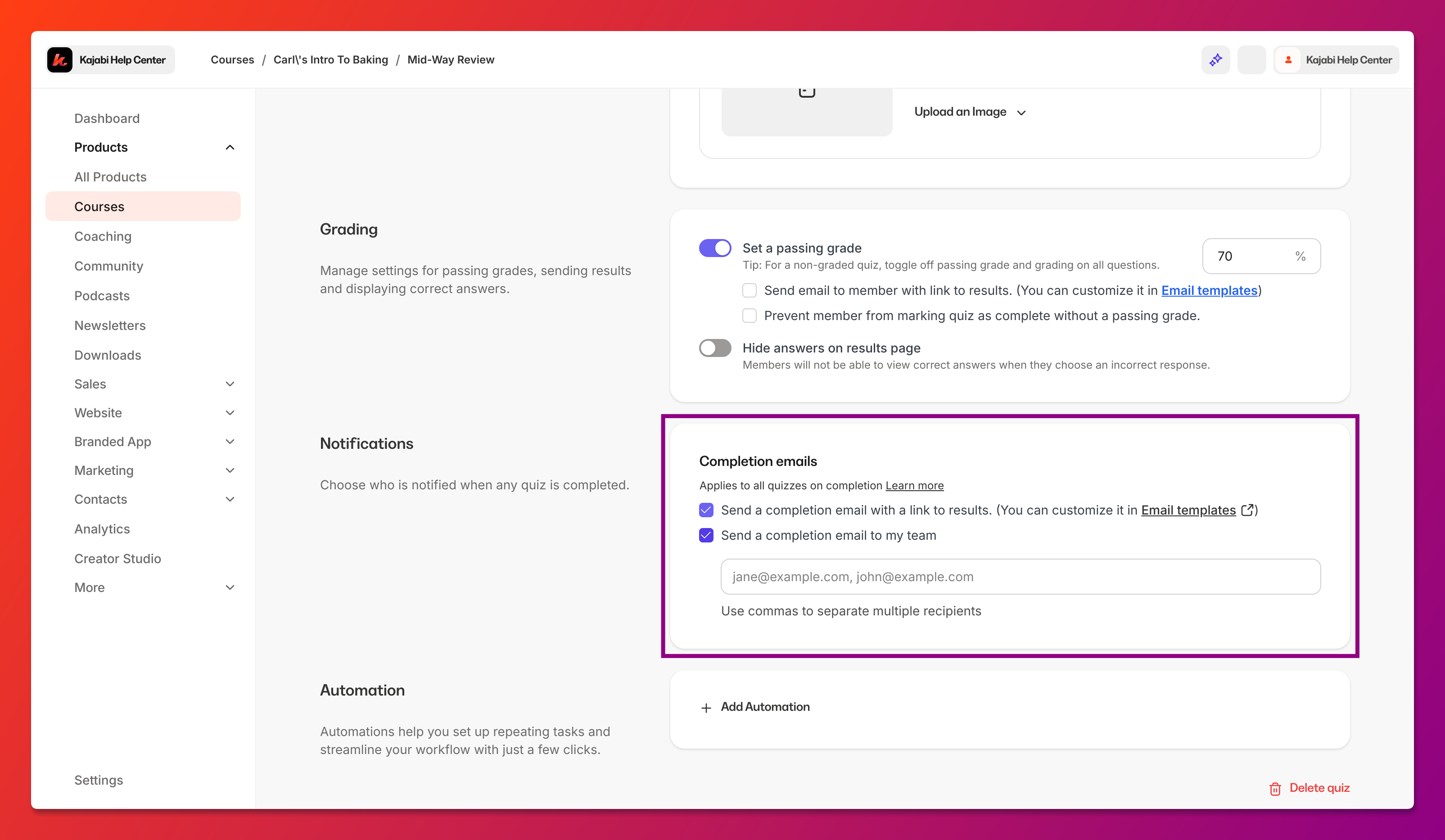Click the plus icon for Add Automation
The width and height of the screenshot is (1445, 840).
tap(706, 708)
